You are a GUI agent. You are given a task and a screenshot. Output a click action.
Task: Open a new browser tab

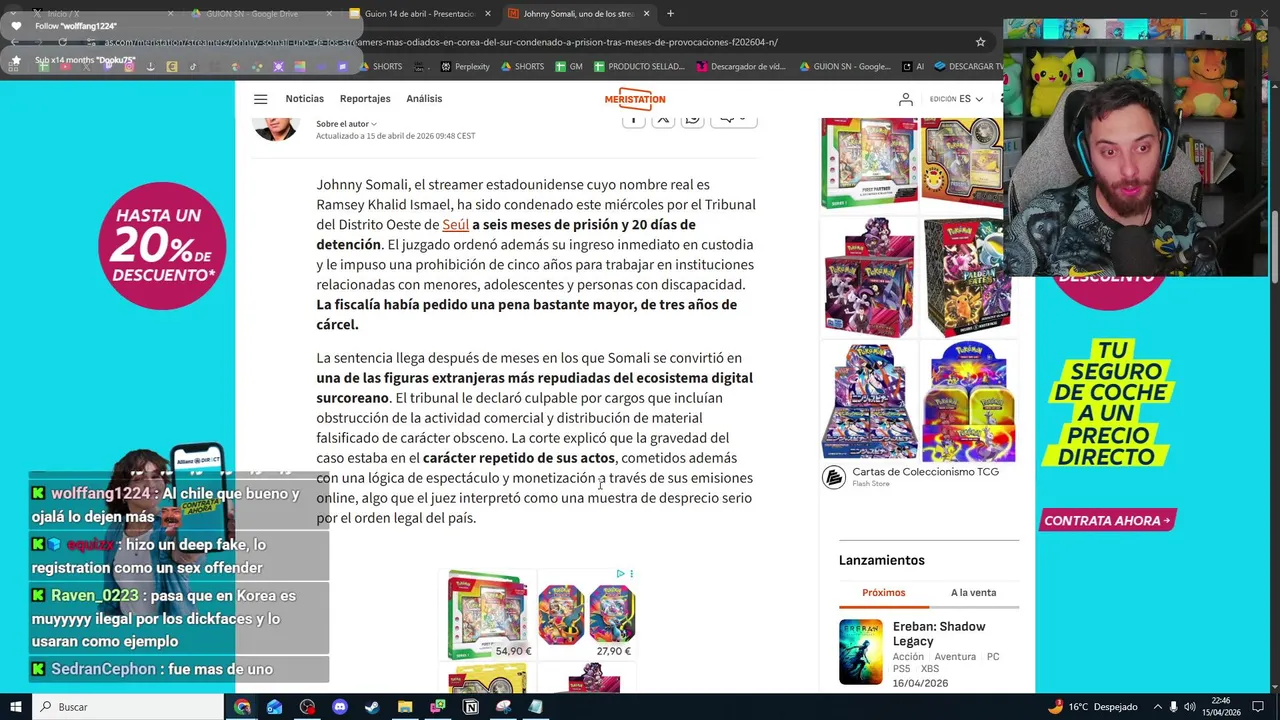[670, 14]
